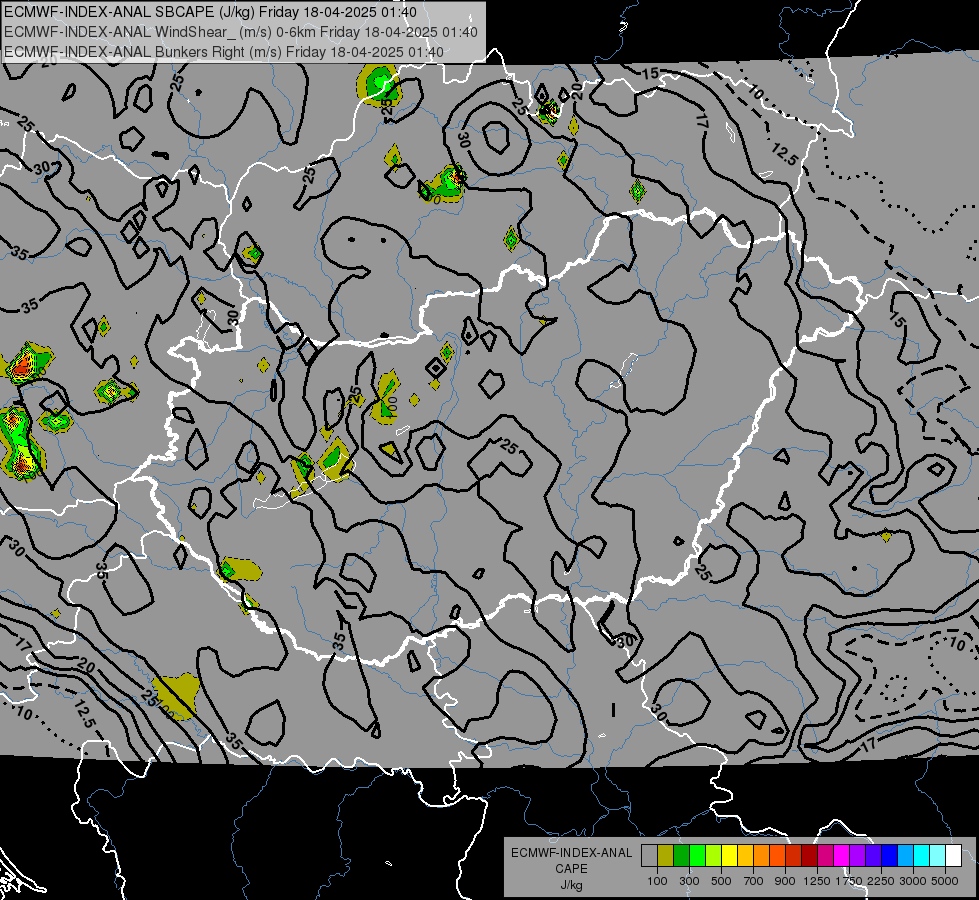
Task: Click the pure yellow legend swatch
Action: click(x=729, y=856)
